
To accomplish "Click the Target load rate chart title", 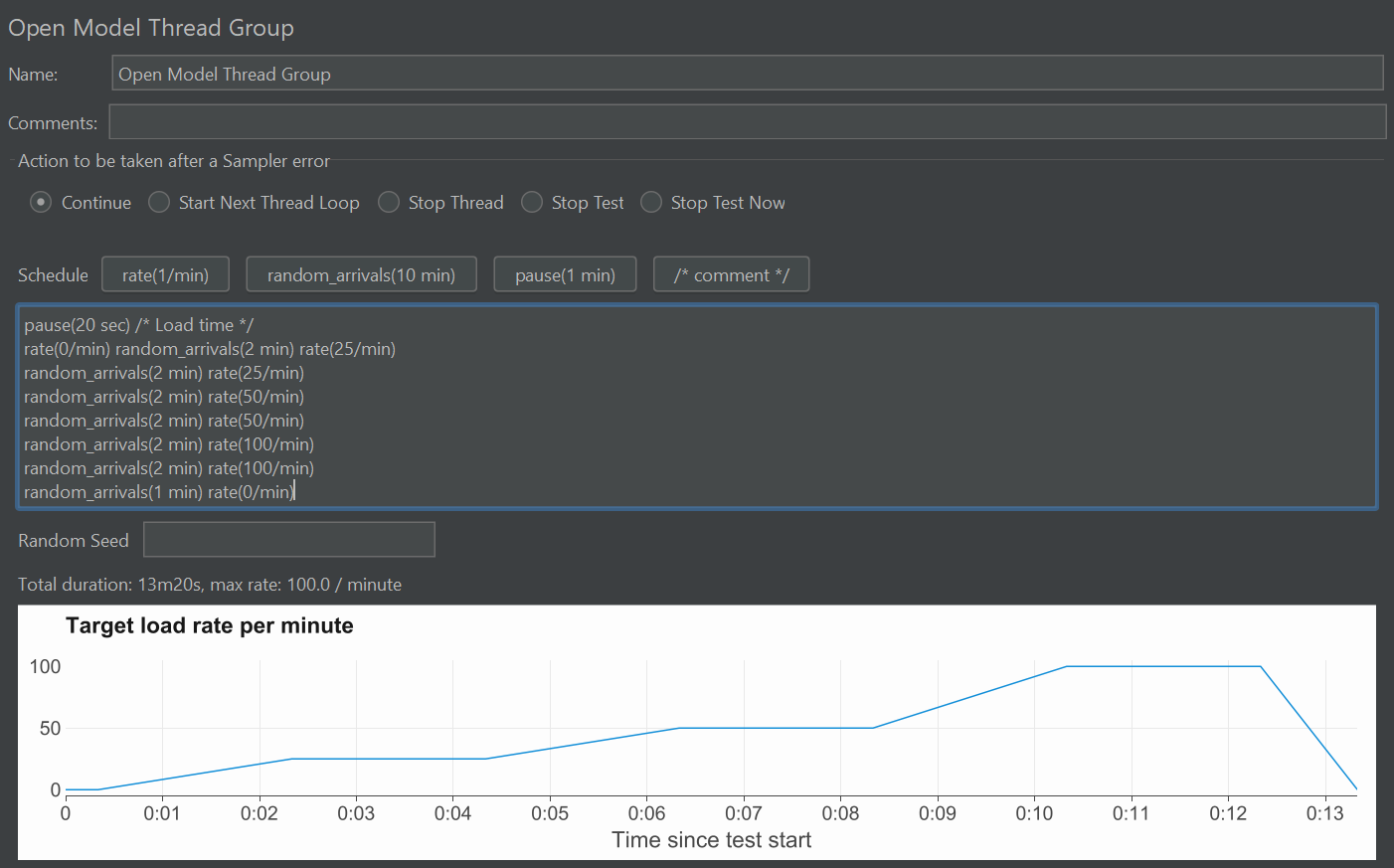I will 210,625.
